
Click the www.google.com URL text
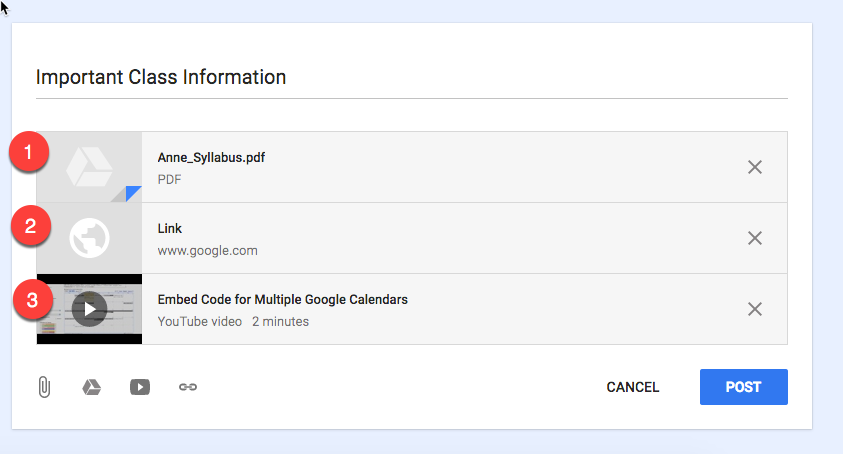(x=207, y=250)
